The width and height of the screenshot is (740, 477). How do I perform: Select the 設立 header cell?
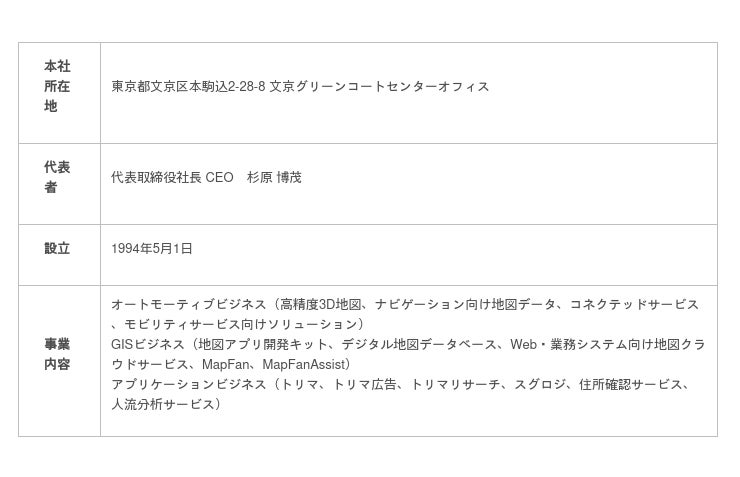tap(57, 249)
